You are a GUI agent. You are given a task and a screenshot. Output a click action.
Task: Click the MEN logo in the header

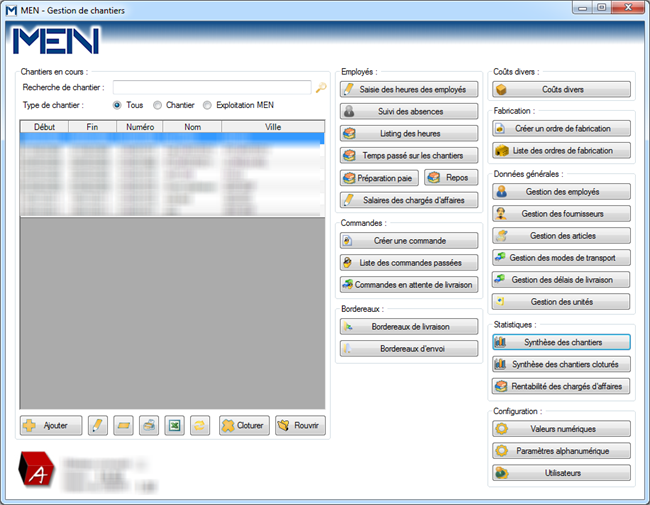[x=56, y=41]
